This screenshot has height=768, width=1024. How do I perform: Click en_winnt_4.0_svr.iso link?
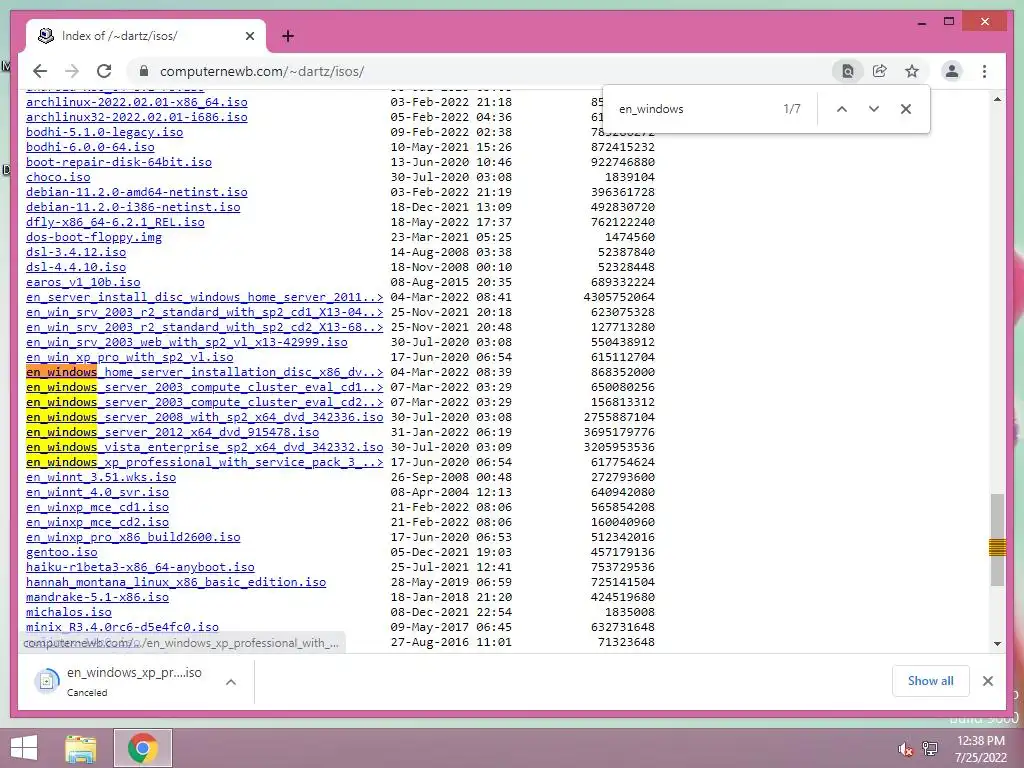[x=97, y=492]
